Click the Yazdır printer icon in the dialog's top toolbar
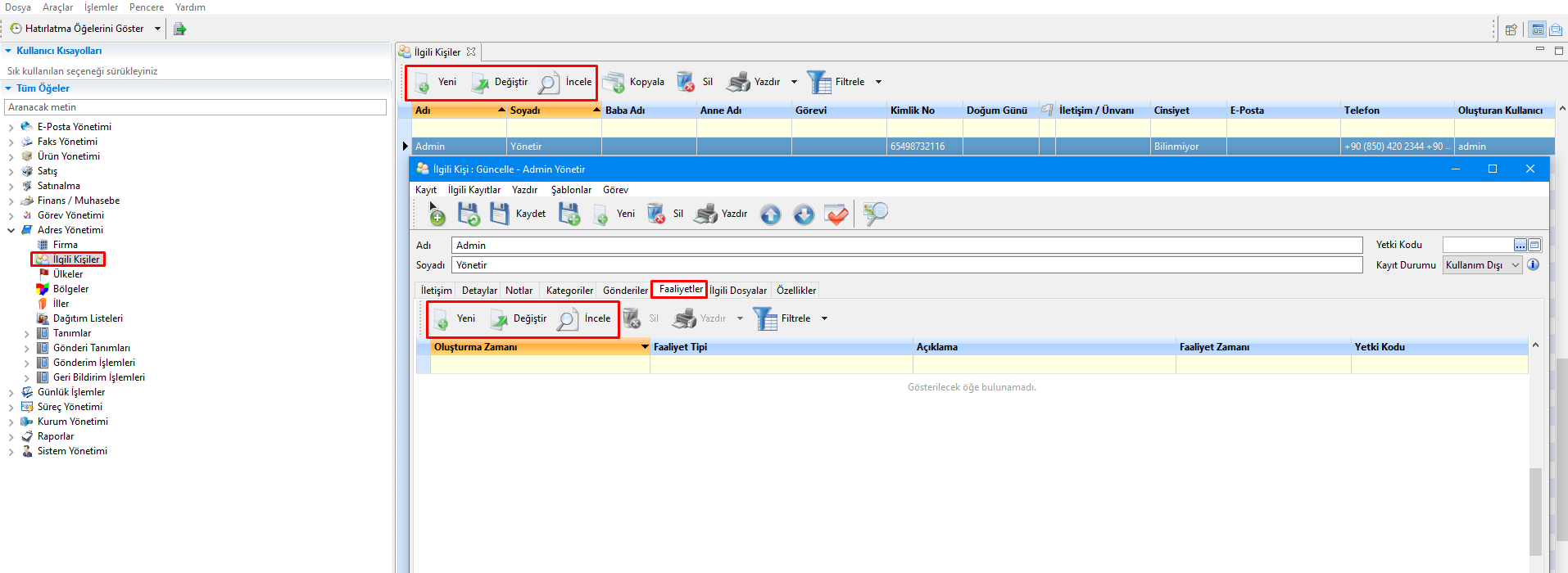 (x=706, y=214)
